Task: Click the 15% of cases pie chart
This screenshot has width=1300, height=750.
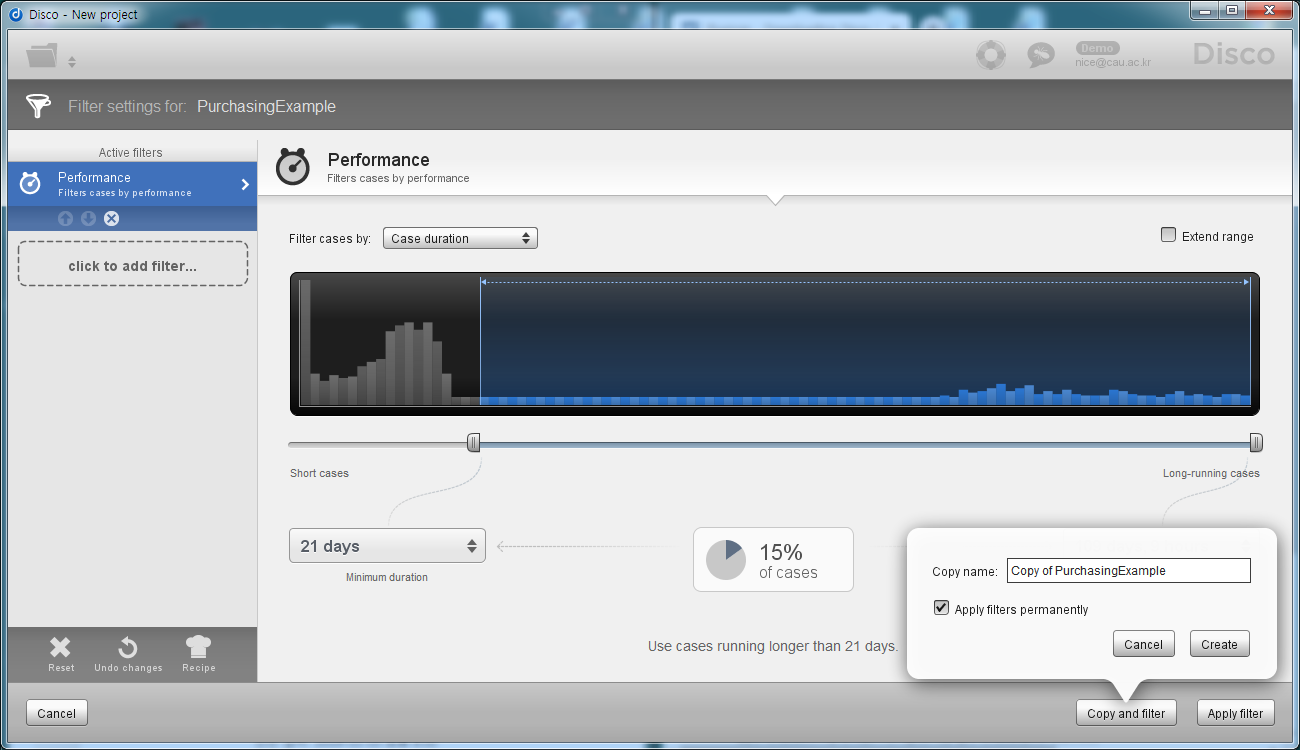Action: tap(726, 560)
